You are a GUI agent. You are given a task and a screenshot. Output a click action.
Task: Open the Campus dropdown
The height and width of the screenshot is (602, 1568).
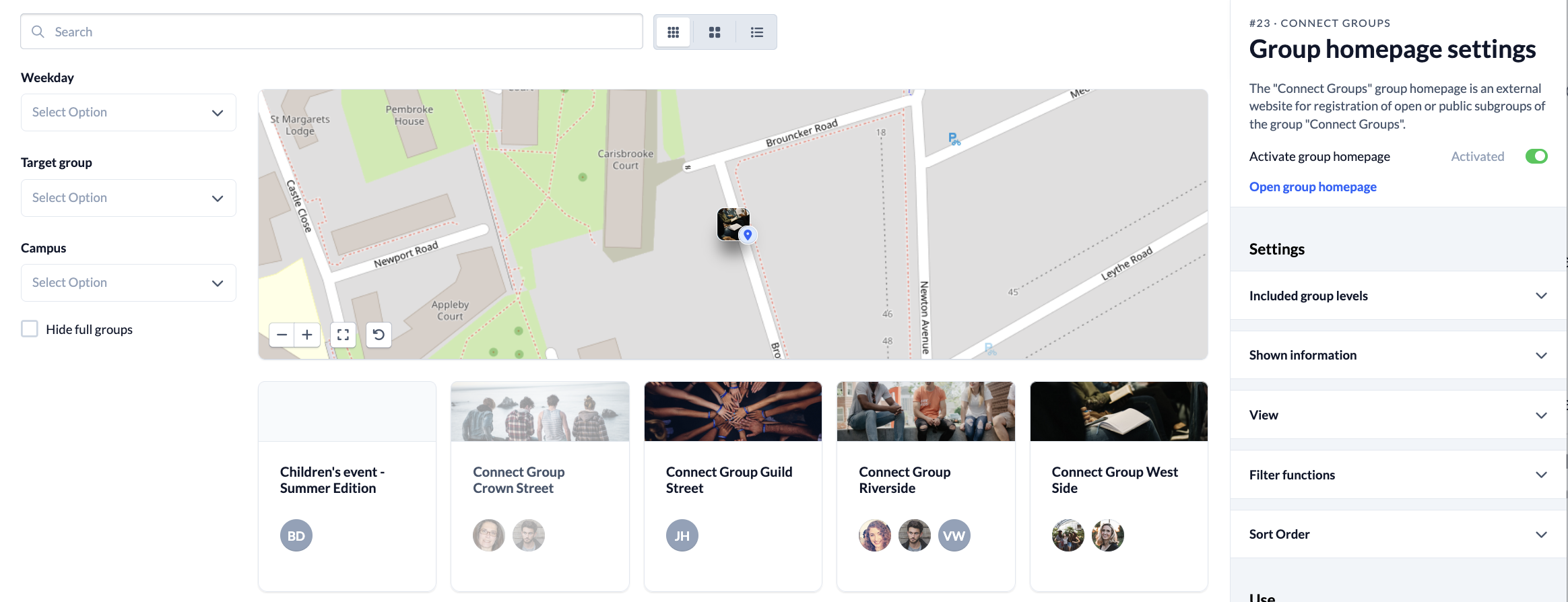(129, 283)
